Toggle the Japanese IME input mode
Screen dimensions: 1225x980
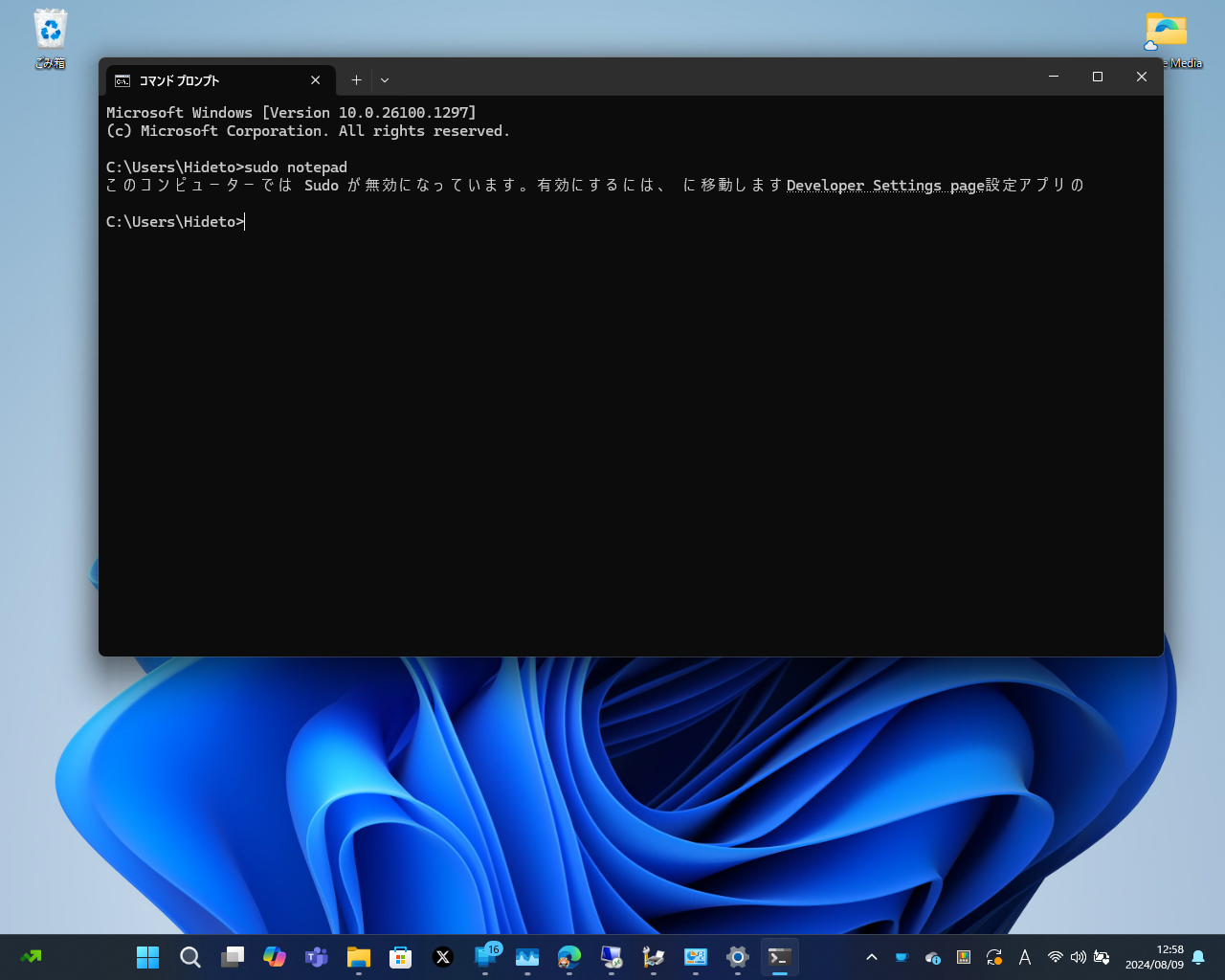pos(1024,956)
